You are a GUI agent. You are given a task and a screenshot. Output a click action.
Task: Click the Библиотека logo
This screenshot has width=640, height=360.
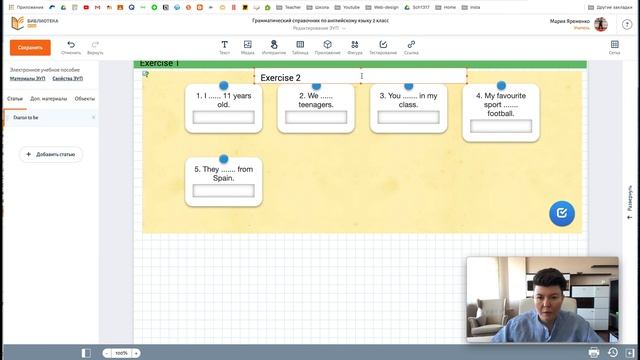click(x=34, y=23)
